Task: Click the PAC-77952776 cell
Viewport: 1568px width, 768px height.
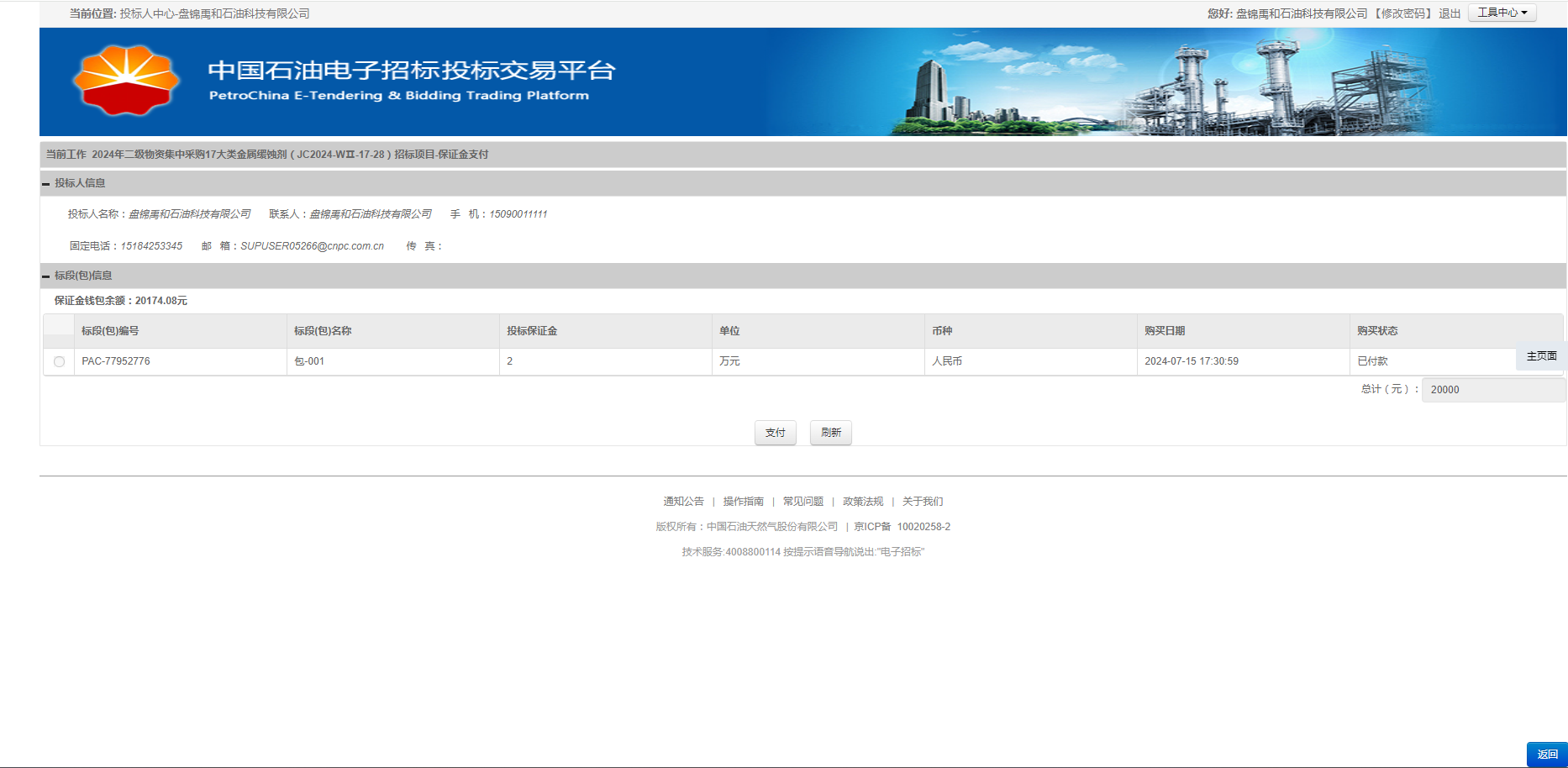Action: coord(181,361)
